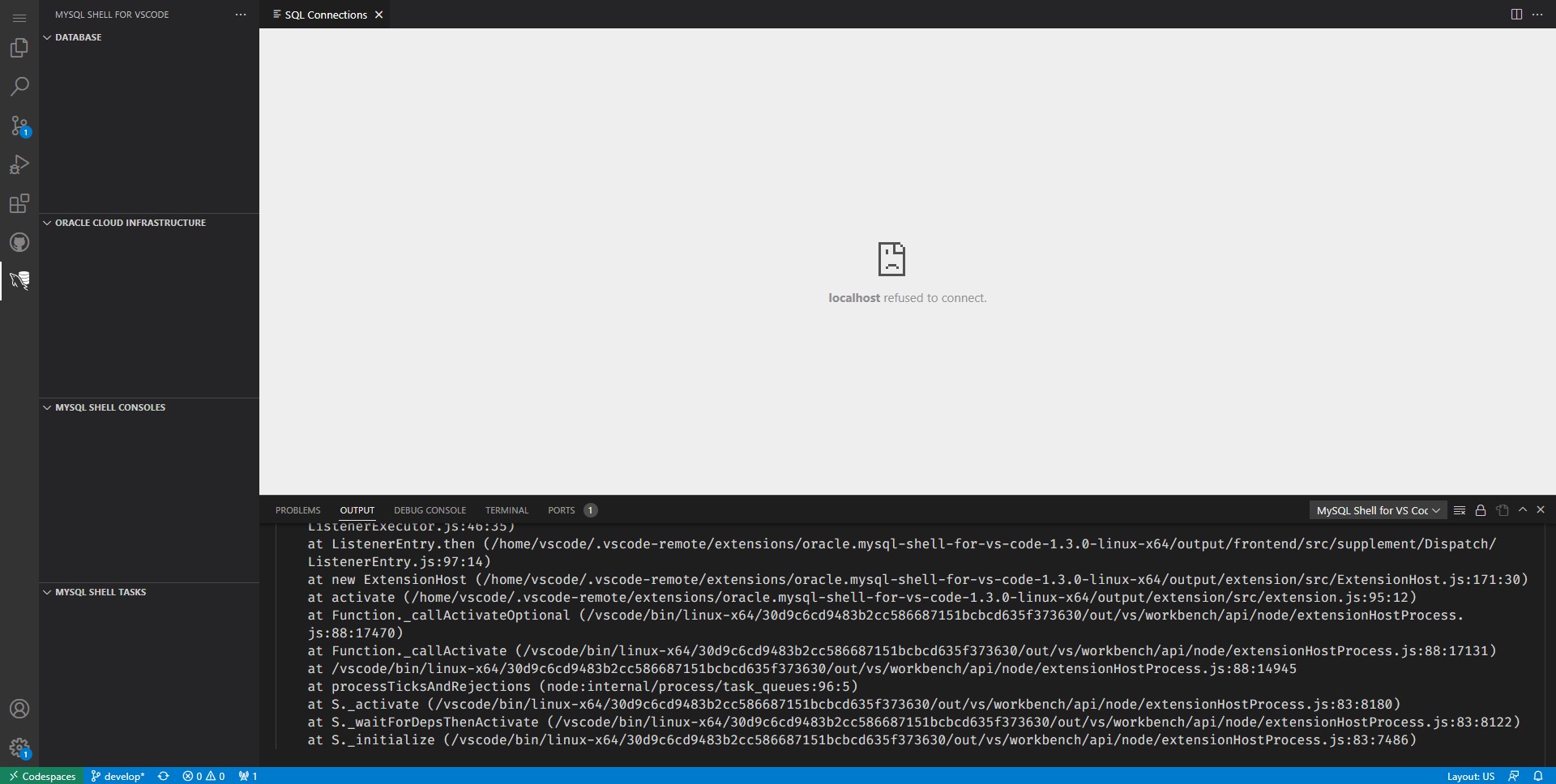Open editor more actions menu
The width and height of the screenshot is (1556, 784).
[1537, 15]
